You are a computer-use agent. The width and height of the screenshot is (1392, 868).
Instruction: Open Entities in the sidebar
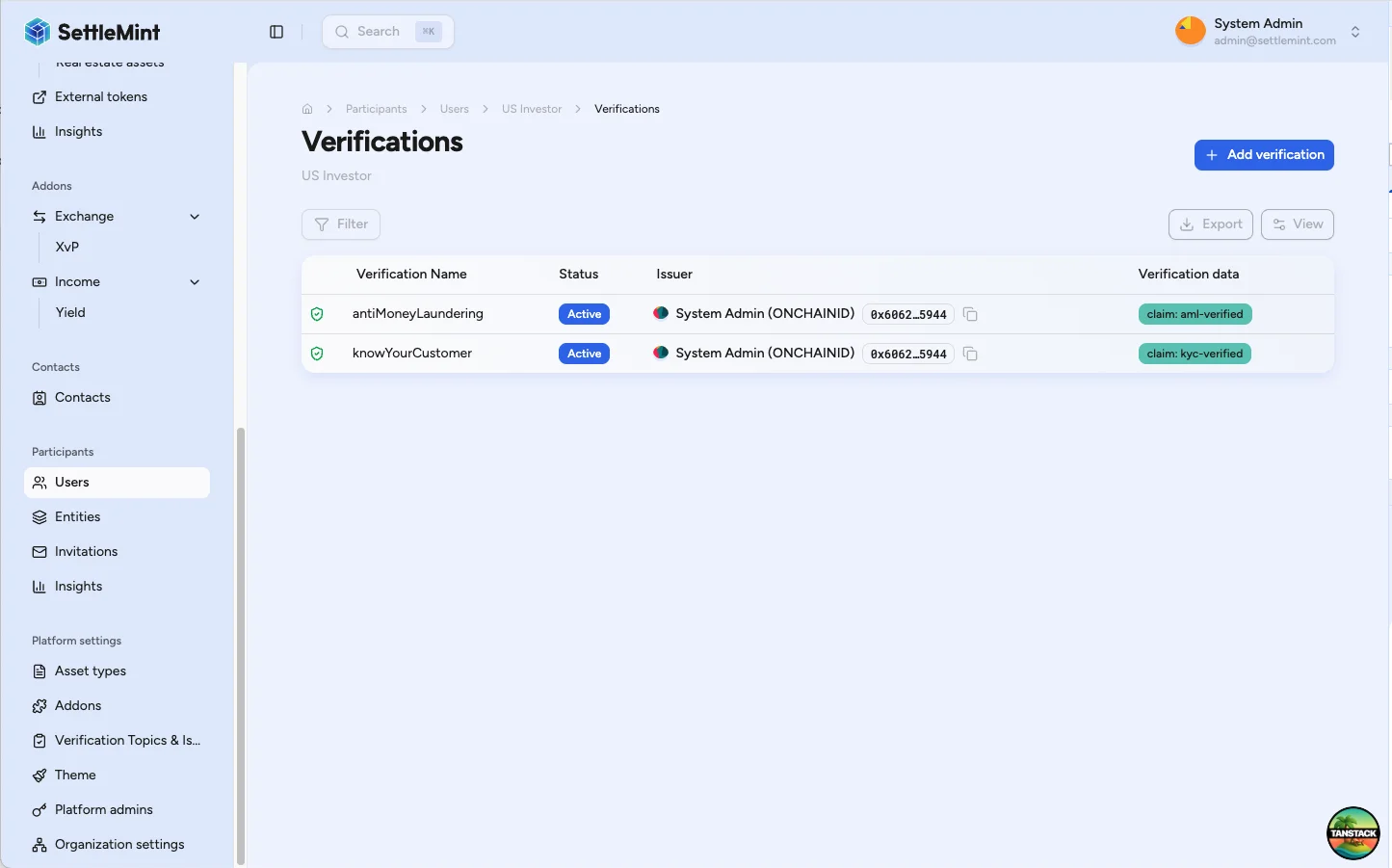point(77,517)
